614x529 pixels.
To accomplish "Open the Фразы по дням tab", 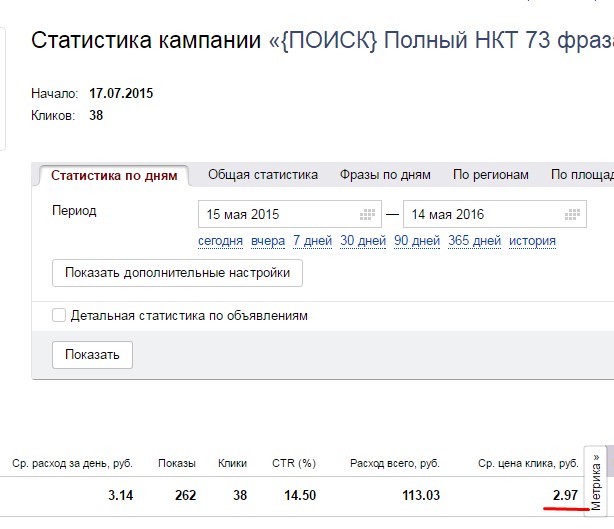I will [385, 174].
